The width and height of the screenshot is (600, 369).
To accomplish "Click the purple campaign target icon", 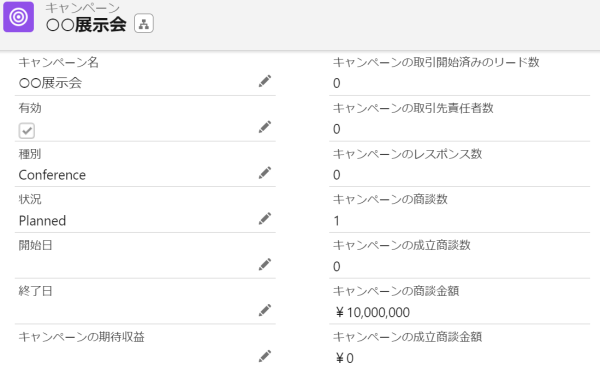I will [x=18, y=17].
